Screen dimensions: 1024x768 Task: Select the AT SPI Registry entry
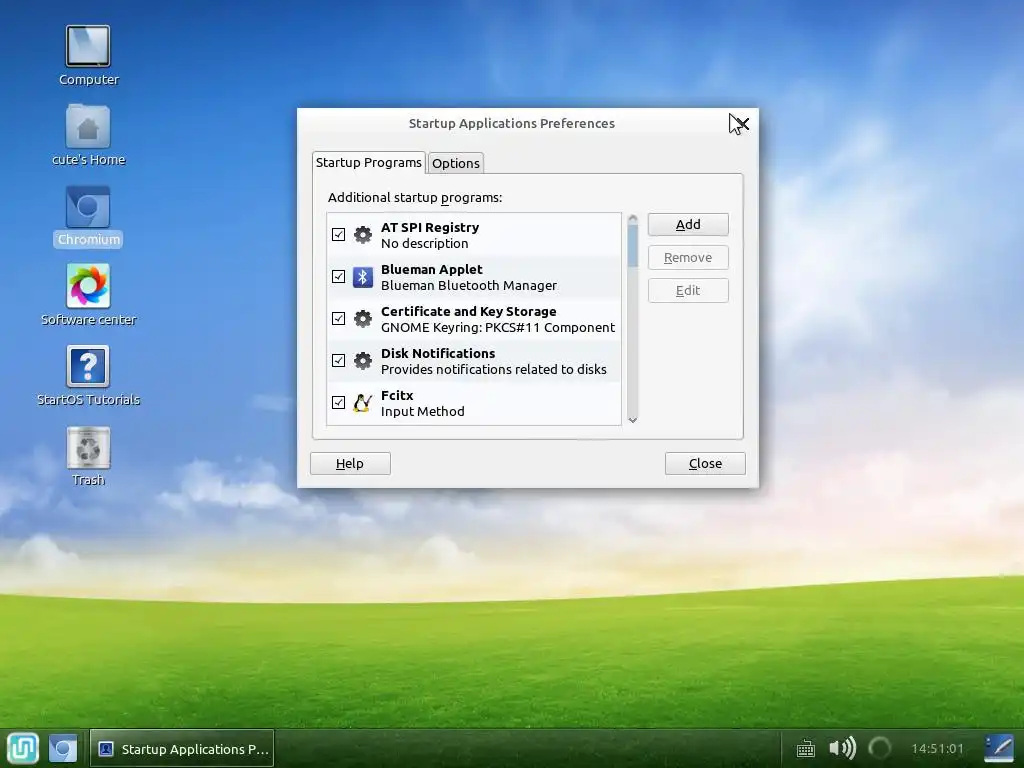[474, 235]
